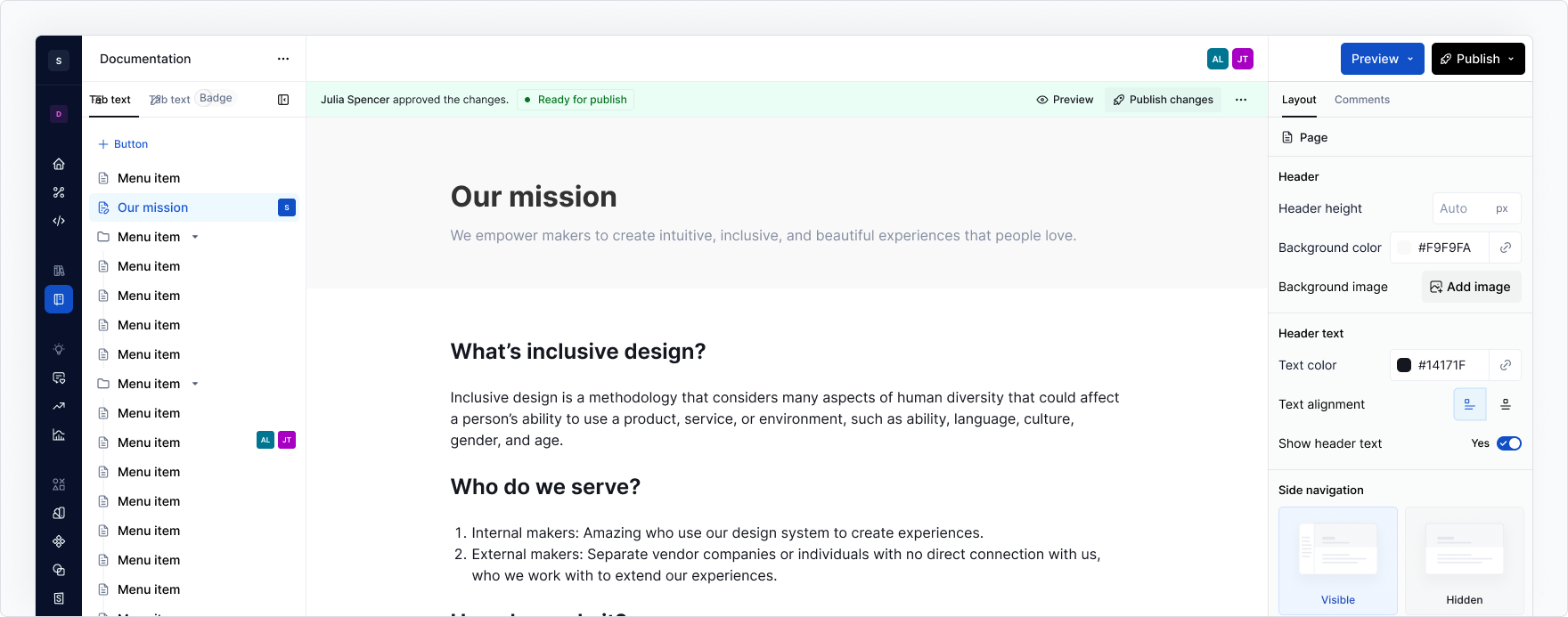
Task: Click the link icon beside #F9F9FA
Action: click(1506, 248)
